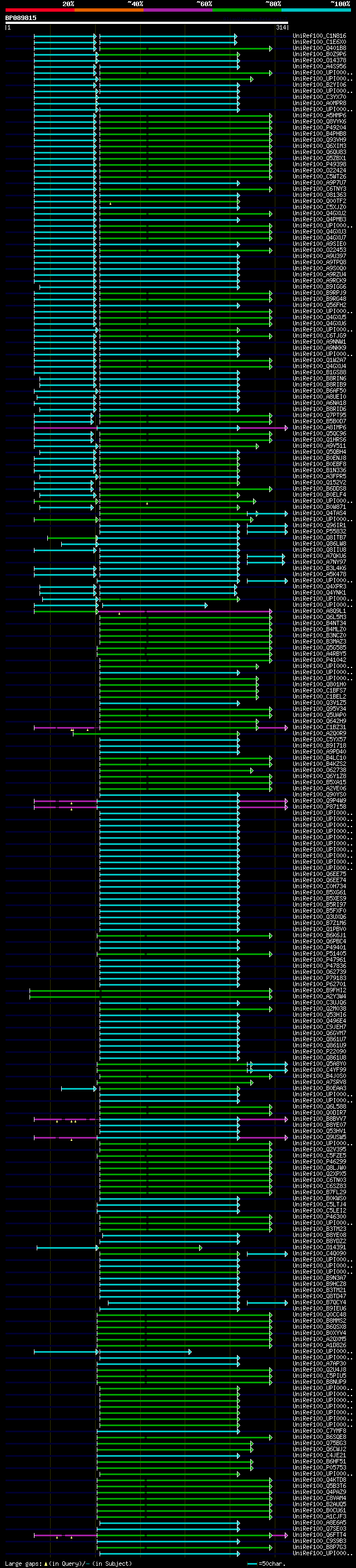This screenshot has width=356, height=1568.
Task: Open hit UniRef100_B0Z9P6
Action: 319,54
